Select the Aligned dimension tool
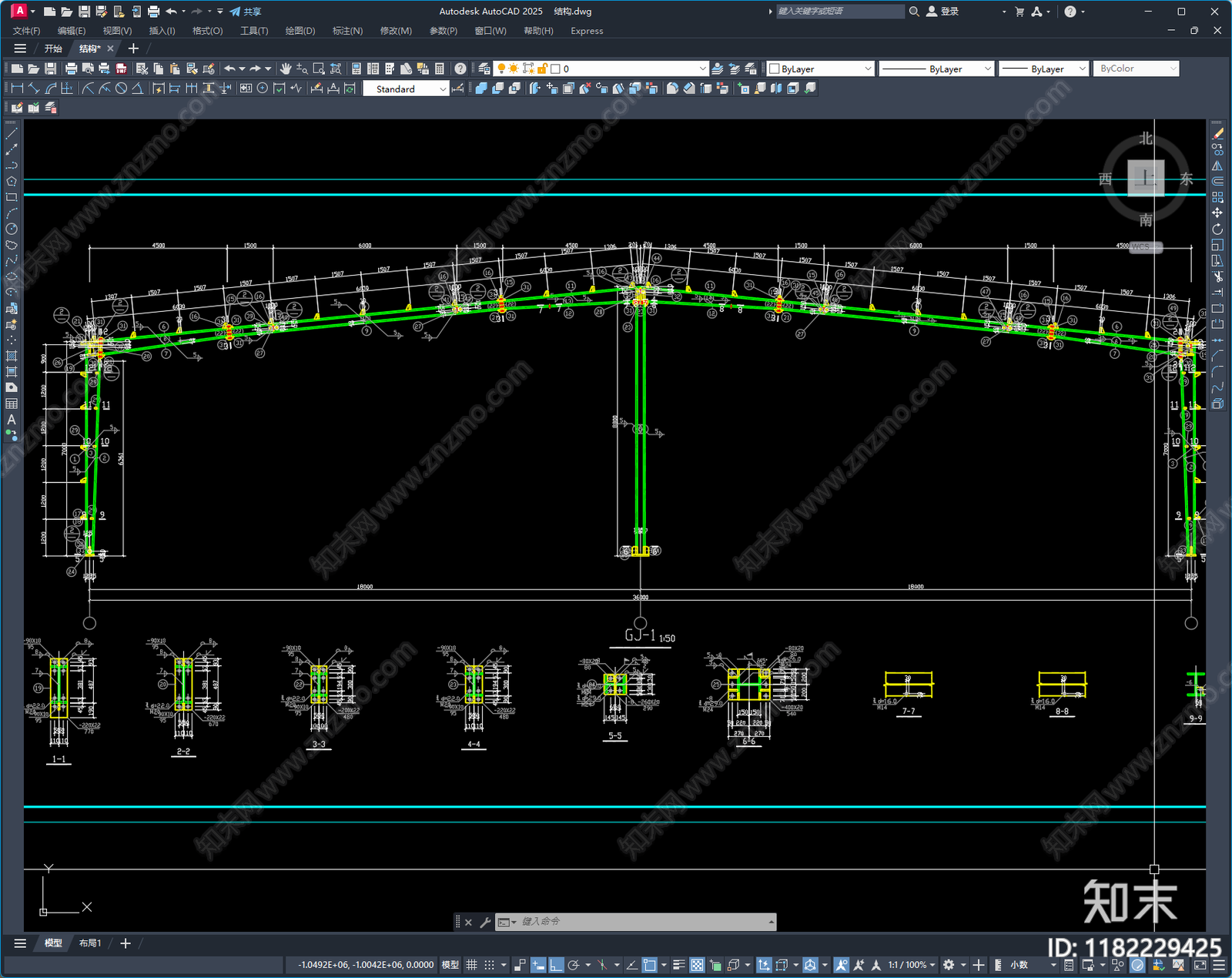This screenshot has width=1232, height=978. (34, 89)
